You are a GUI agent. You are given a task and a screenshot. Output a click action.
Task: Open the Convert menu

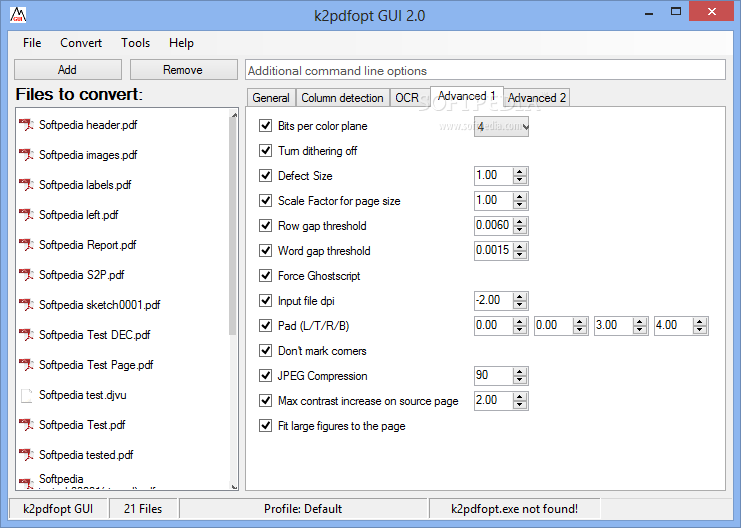[x=81, y=43]
